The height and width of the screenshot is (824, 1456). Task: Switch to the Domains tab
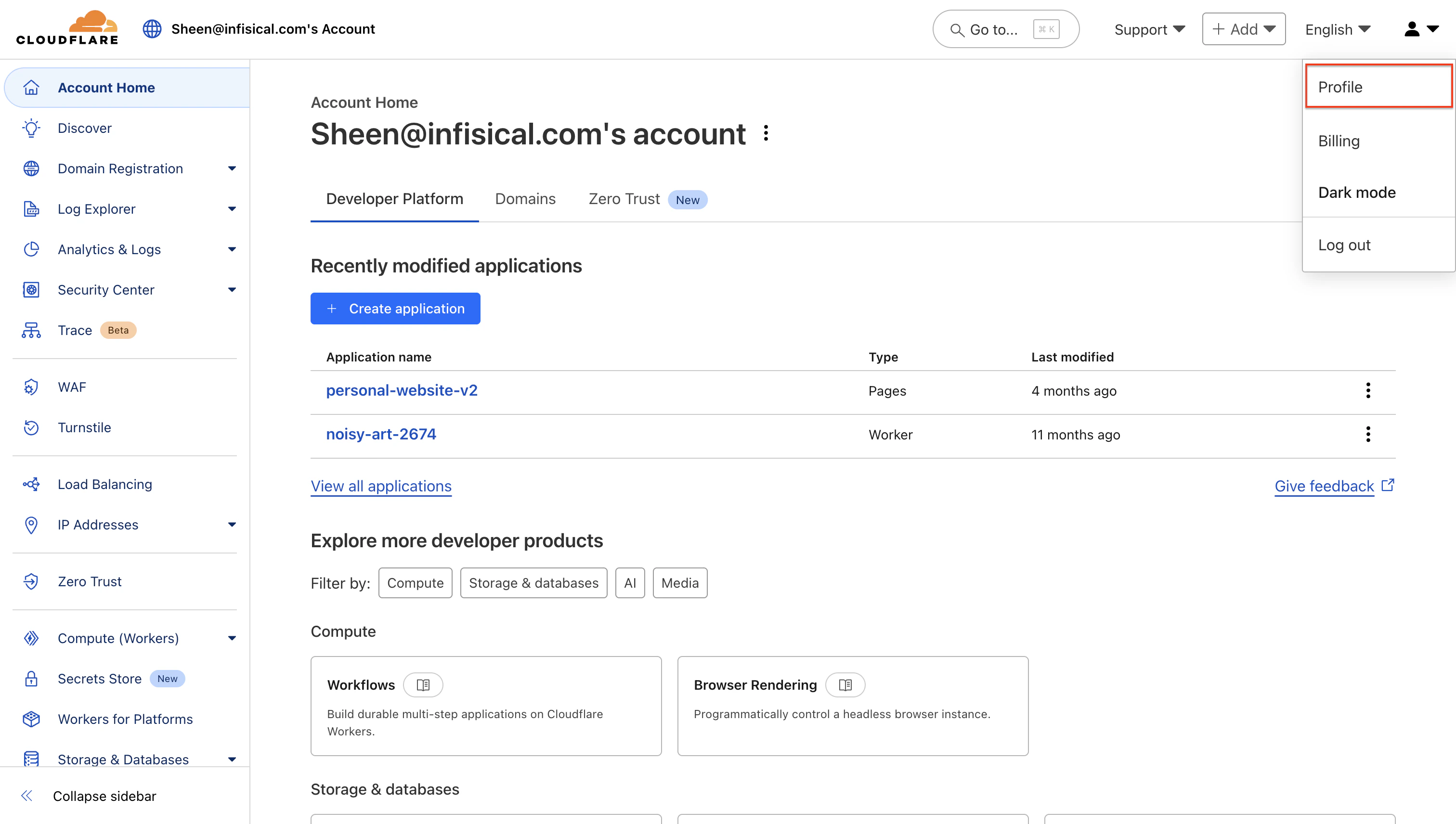point(525,199)
